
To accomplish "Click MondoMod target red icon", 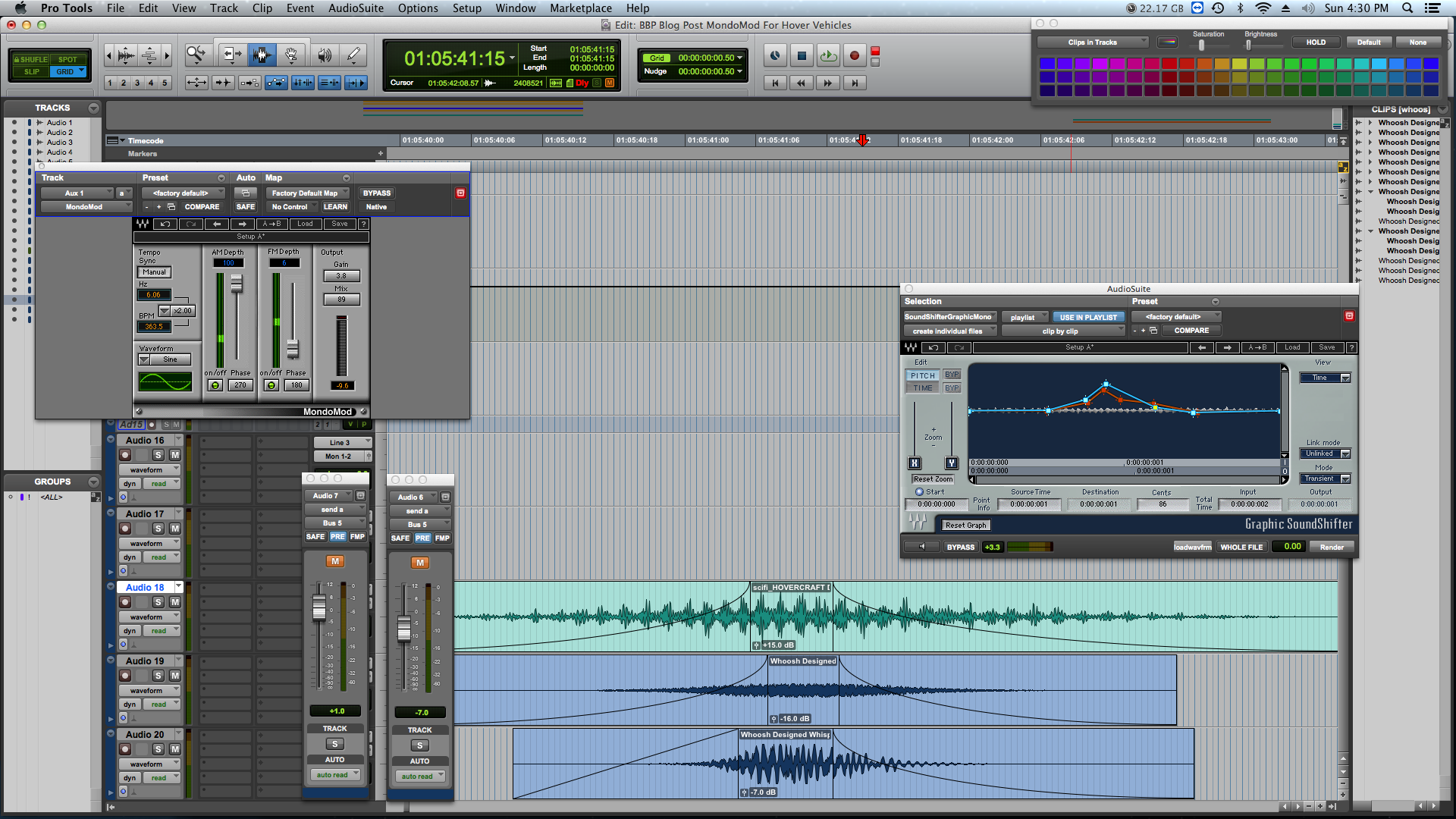I will click(460, 193).
